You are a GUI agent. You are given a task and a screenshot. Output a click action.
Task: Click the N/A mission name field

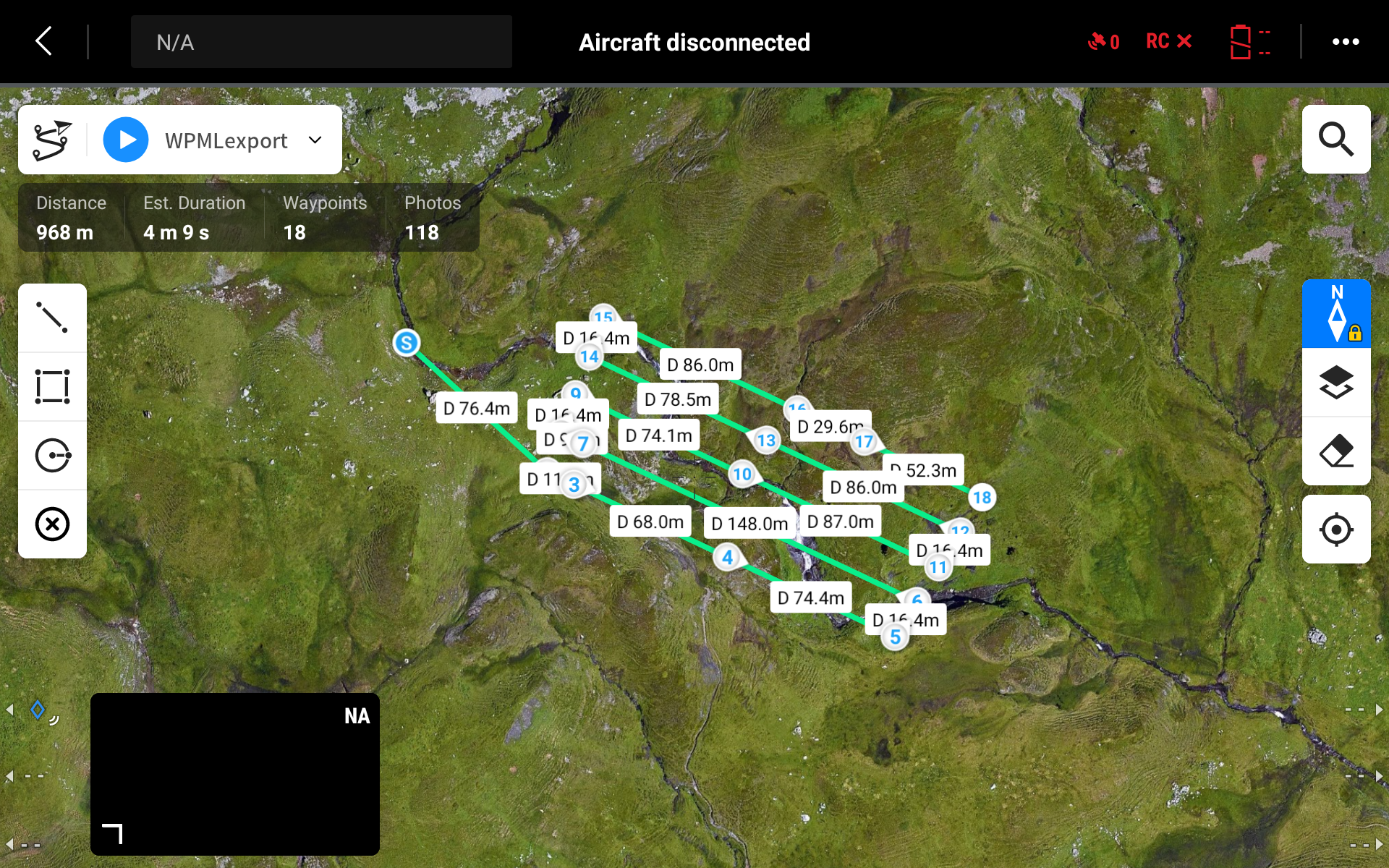pos(321,42)
